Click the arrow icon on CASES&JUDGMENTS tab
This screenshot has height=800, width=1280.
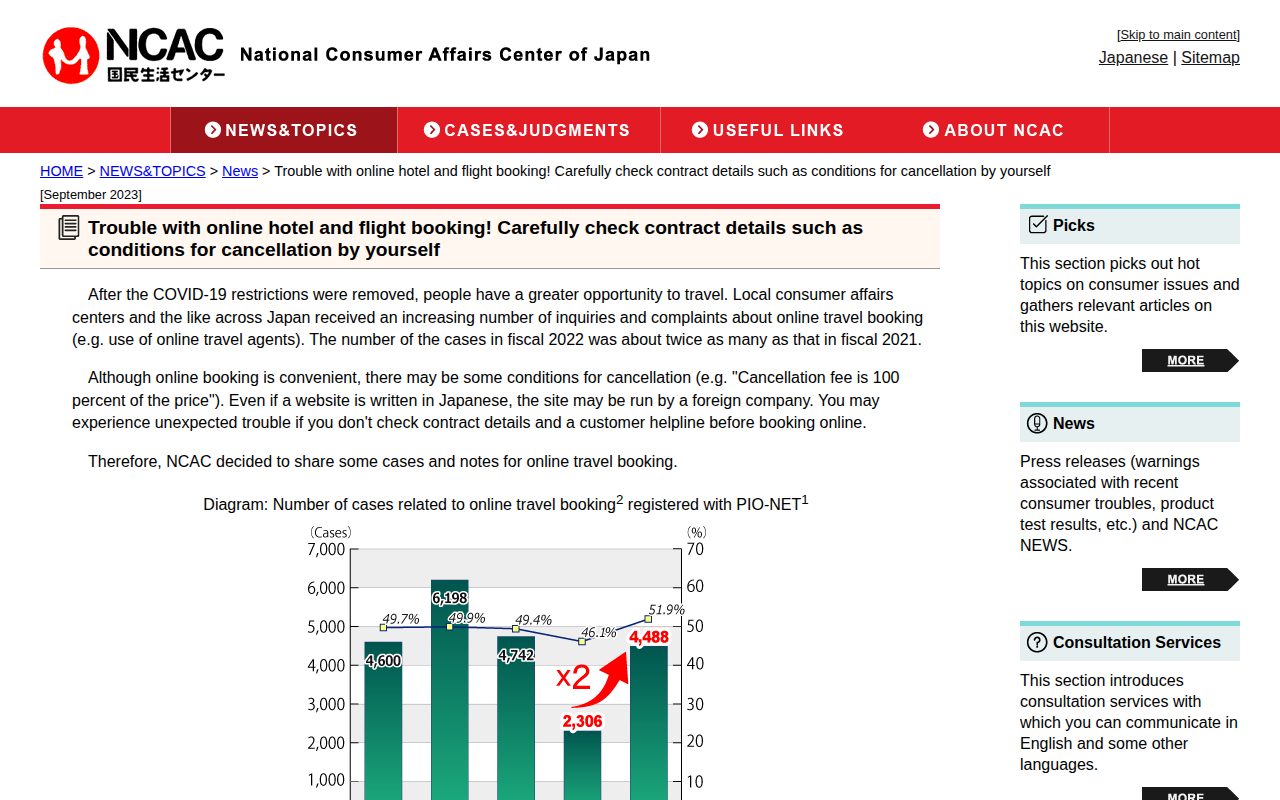[431, 130]
